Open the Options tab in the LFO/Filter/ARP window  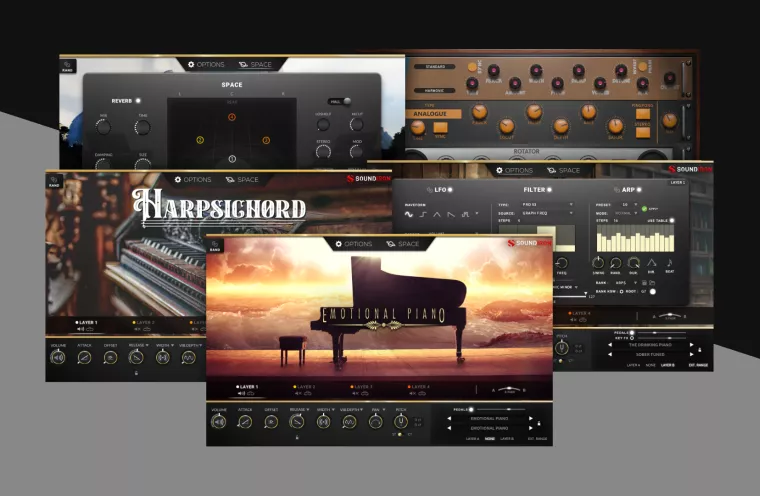tap(514, 170)
